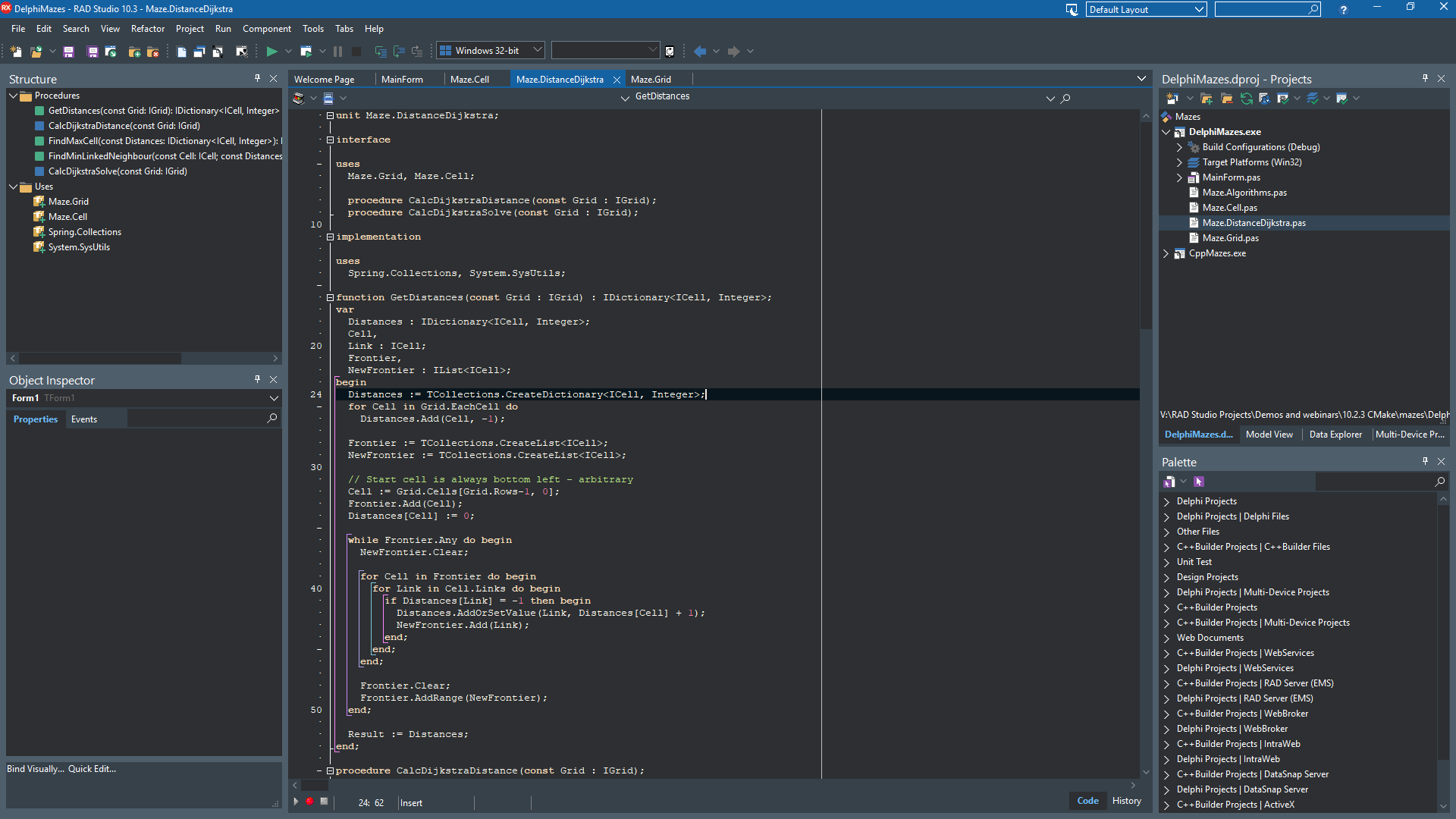Switch to the Maze.Cell editor tab
Screen dimensions: 1456x819
click(x=469, y=79)
